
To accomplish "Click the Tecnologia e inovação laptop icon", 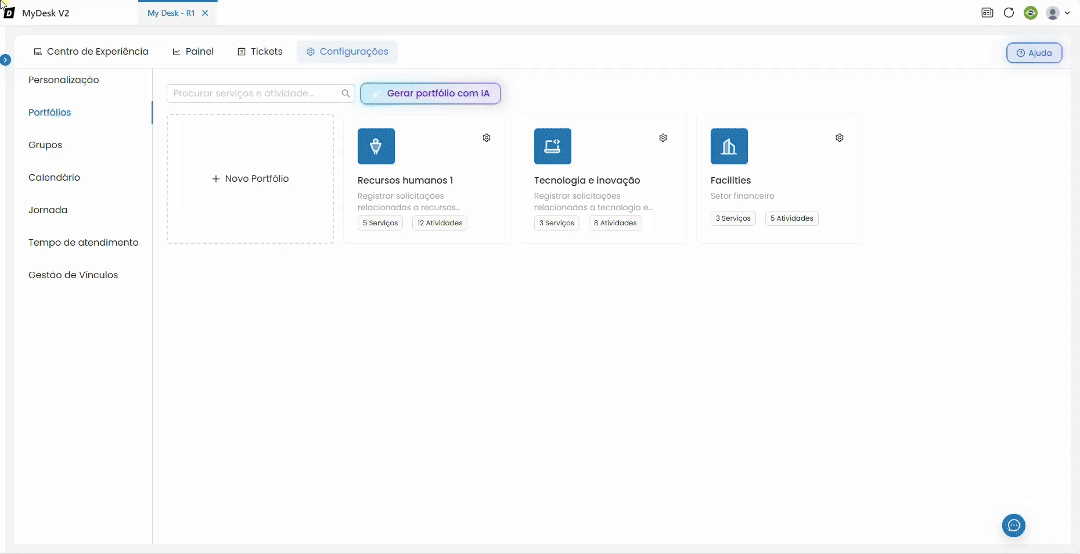I will (x=552, y=146).
